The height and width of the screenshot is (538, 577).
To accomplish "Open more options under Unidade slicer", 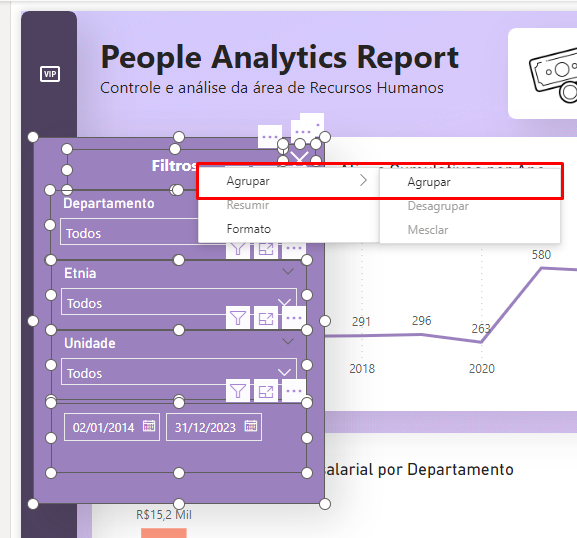I will [294, 390].
